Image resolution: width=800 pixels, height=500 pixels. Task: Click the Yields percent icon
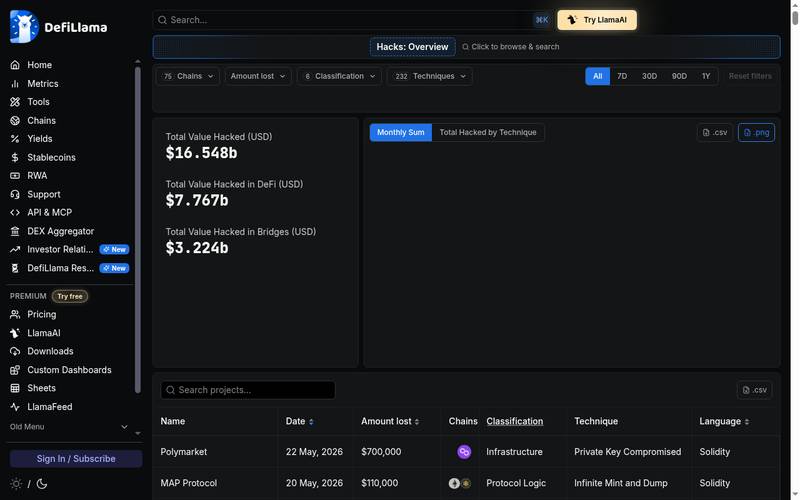click(15, 139)
